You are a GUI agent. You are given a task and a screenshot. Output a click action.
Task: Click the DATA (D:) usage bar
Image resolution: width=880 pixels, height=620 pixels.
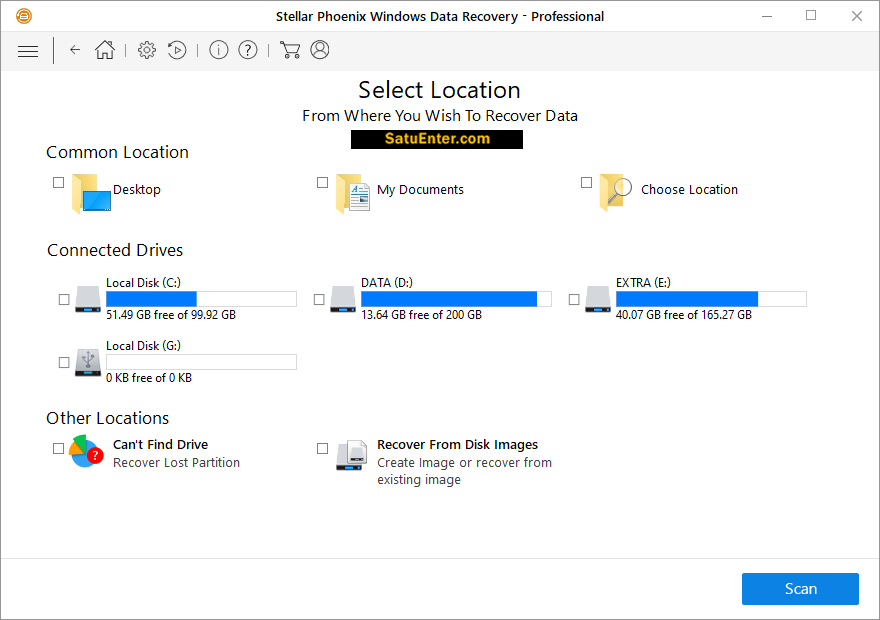pyautogui.click(x=456, y=299)
